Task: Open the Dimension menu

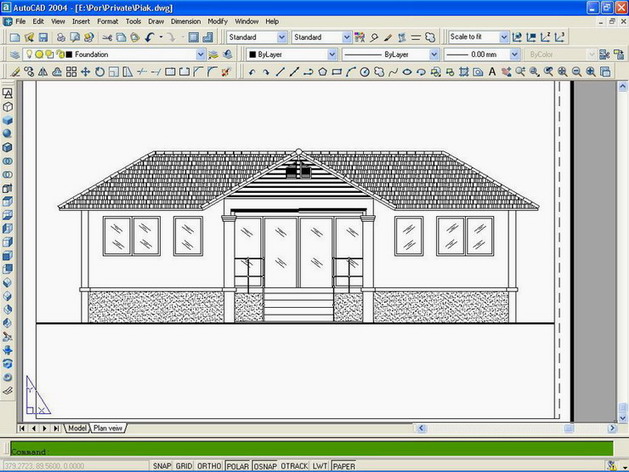Action: tap(185, 20)
